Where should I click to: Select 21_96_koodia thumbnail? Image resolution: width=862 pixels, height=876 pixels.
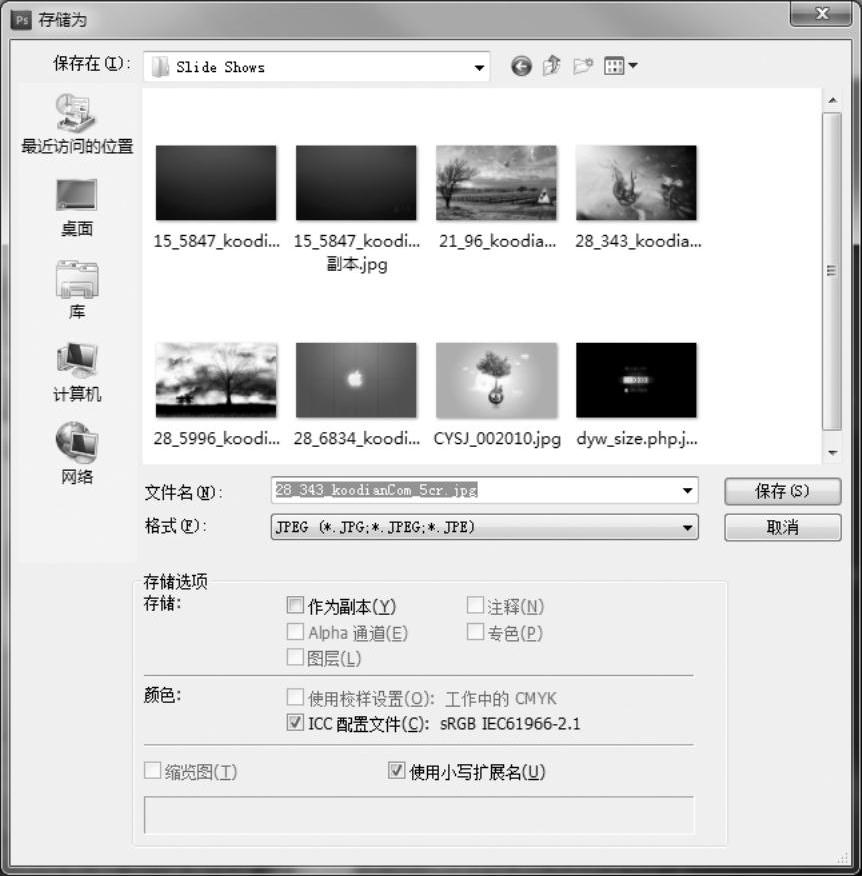(x=496, y=183)
